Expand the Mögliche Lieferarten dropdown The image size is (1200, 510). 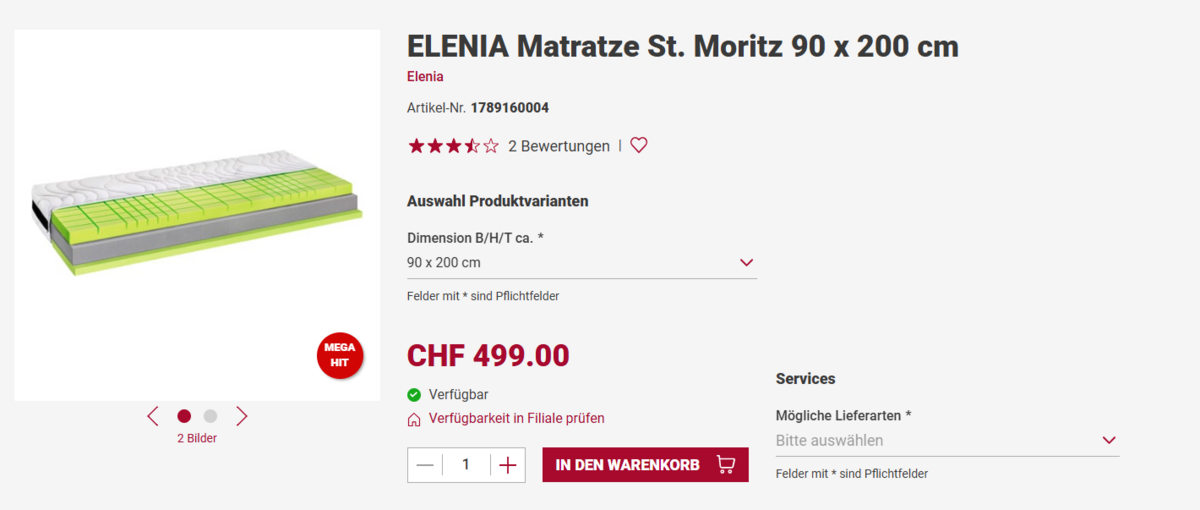(x=946, y=440)
